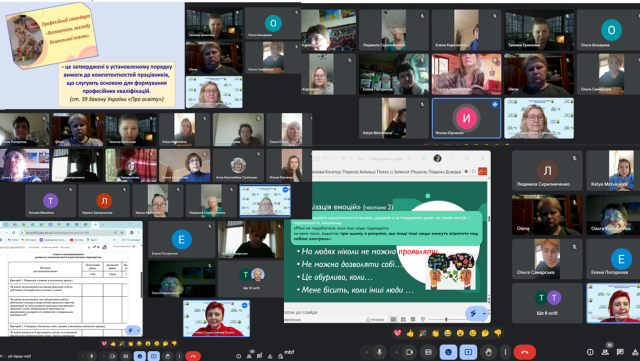Select the pink И avatar participant tile
Image resolution: width=640 pixels, height=361 pixels.
coord(466,118)
